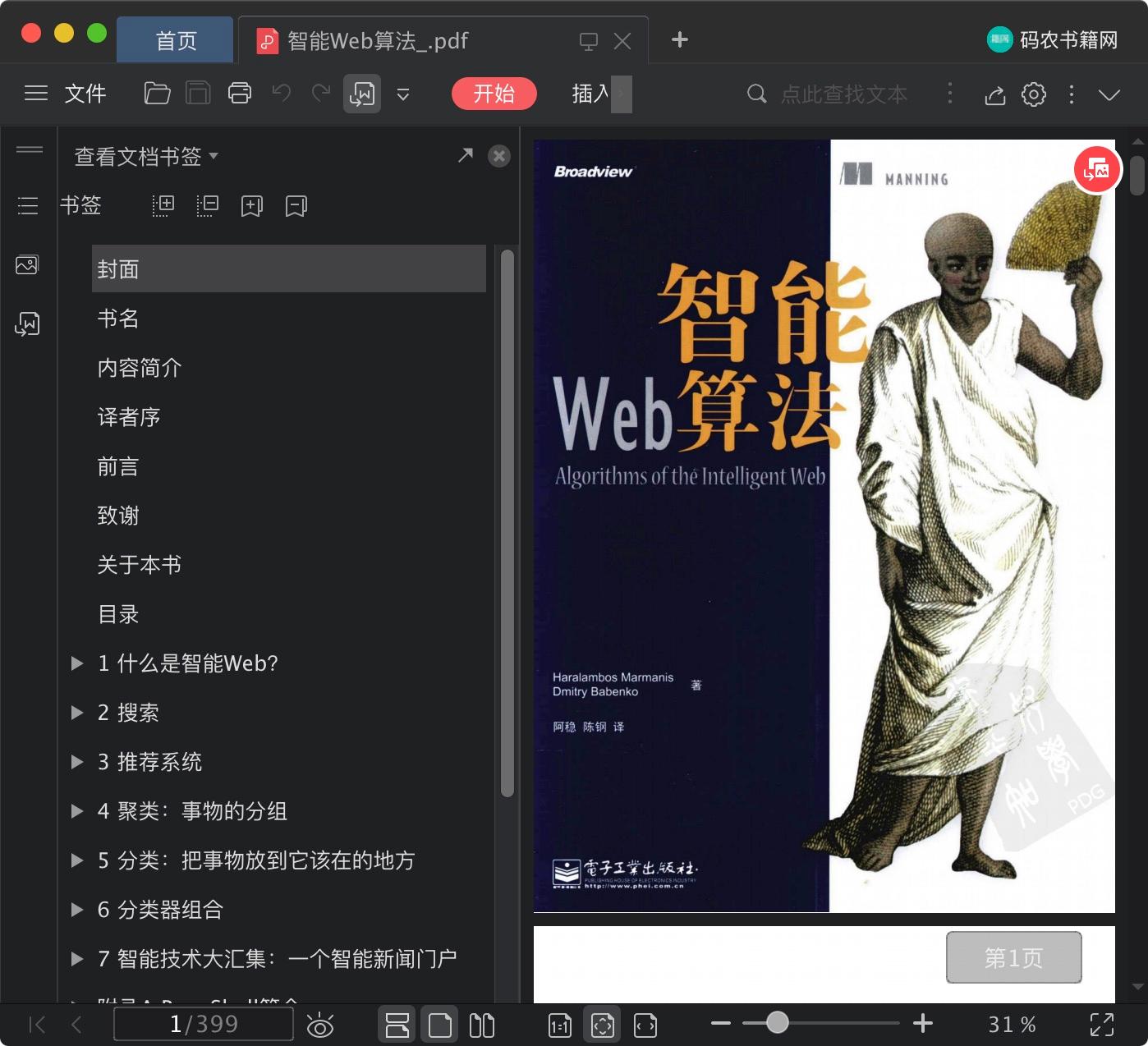This screenshot has height=1046, width=1148.
Task: Toggle single page view
Action: tap(440, 1025)
